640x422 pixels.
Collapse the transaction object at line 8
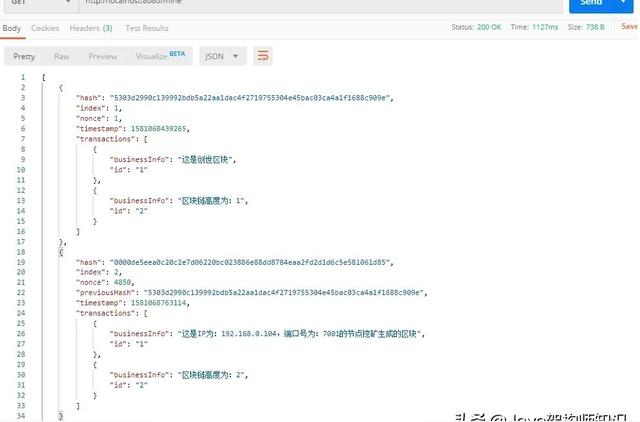[x=94, y=149]
